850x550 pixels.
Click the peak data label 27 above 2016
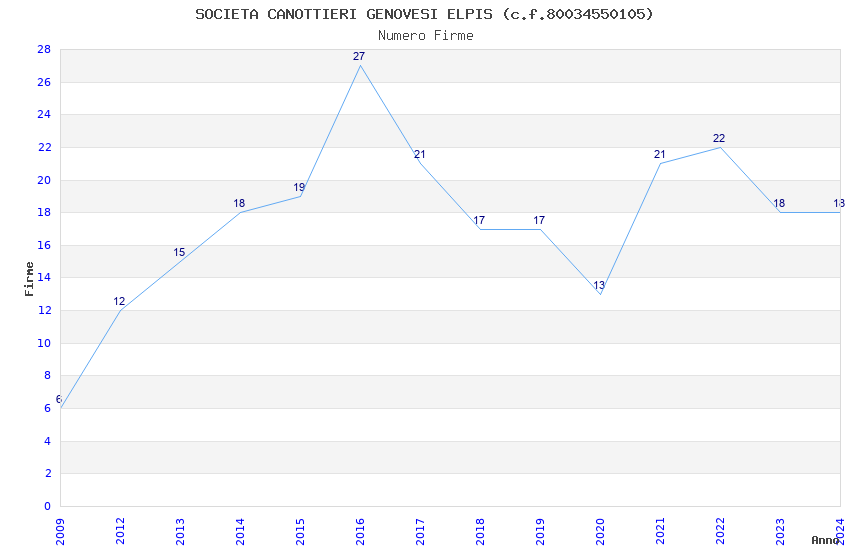(359, 56)
